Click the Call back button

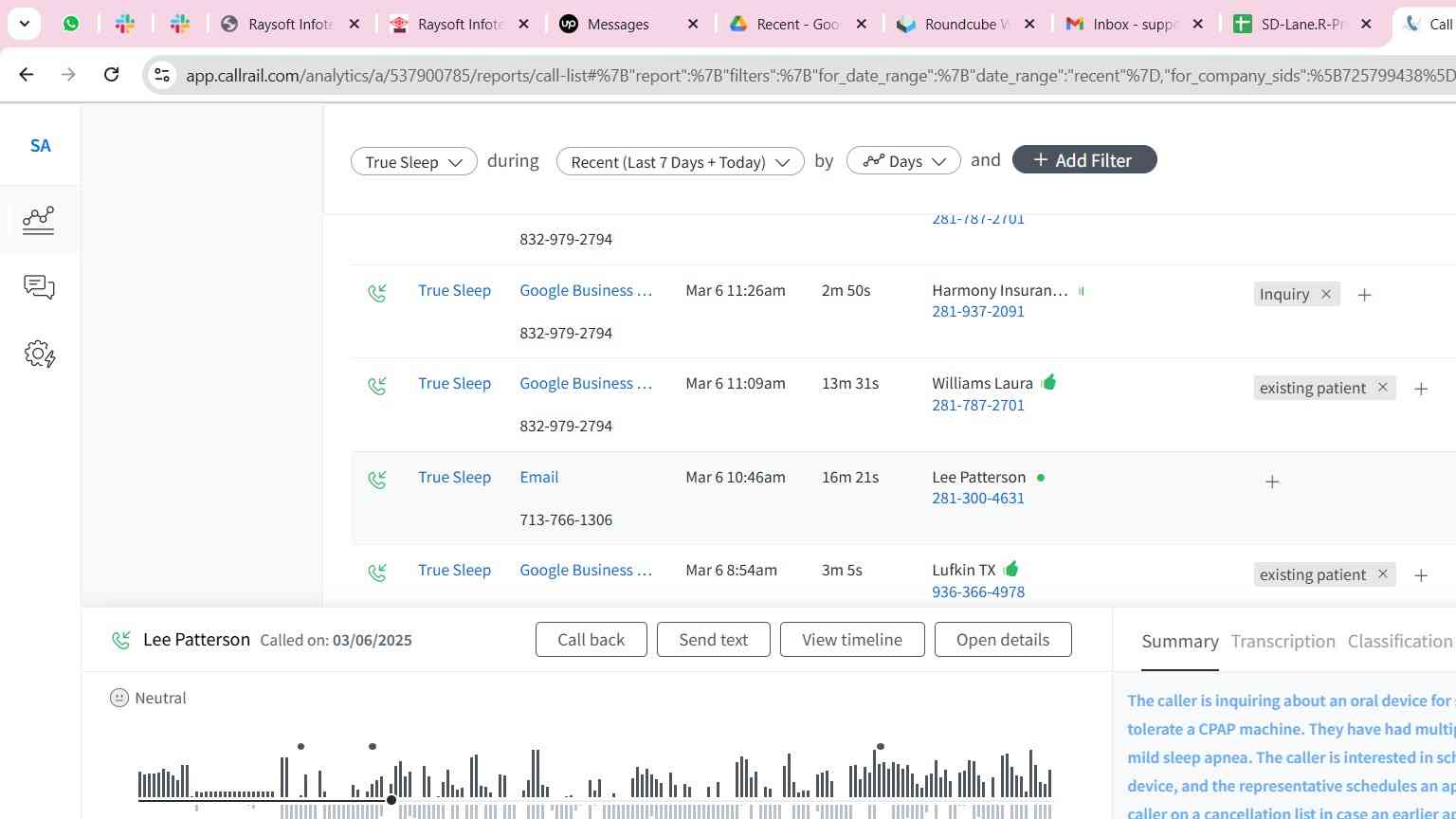click(591, 640)
